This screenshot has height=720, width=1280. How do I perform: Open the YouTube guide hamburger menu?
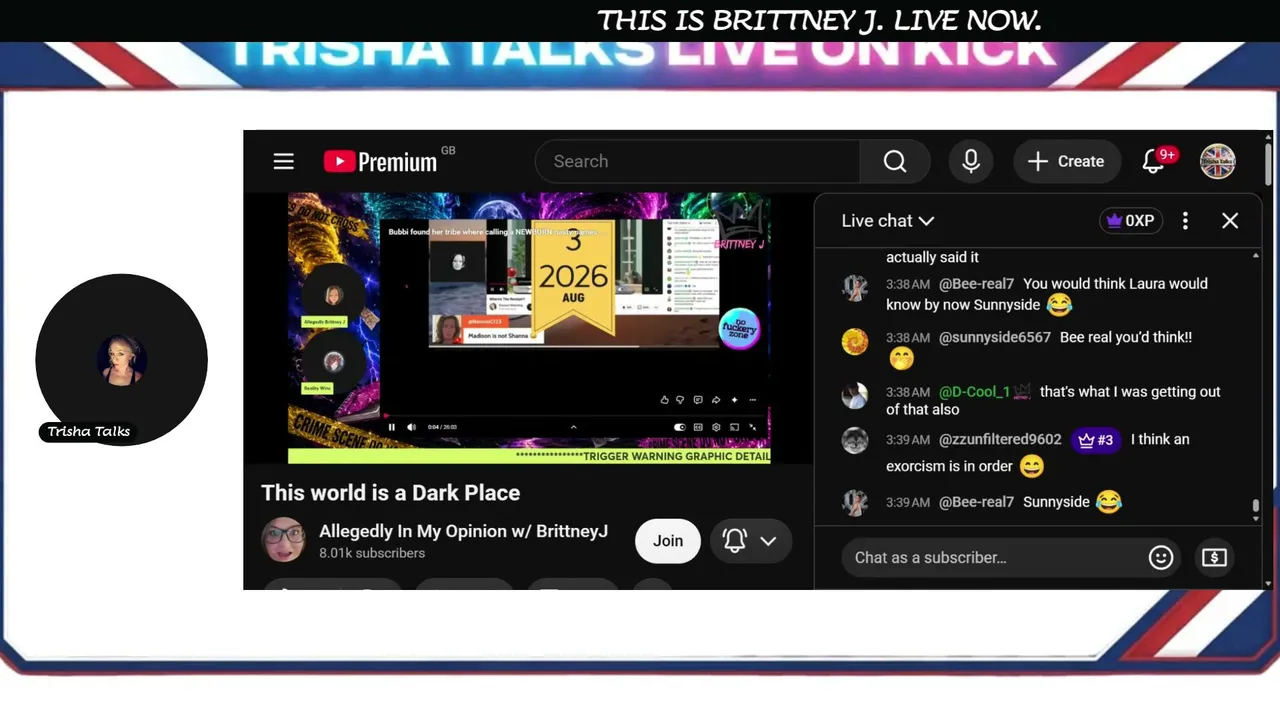point(284,161)
